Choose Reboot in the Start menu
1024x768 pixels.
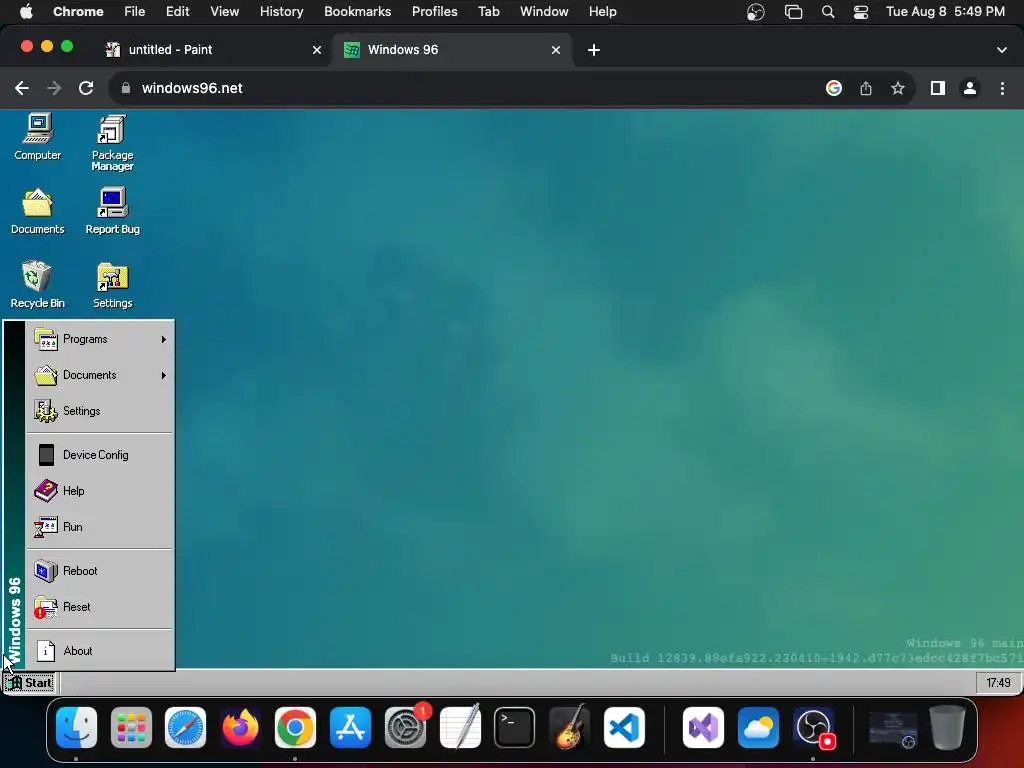[100, 571]
